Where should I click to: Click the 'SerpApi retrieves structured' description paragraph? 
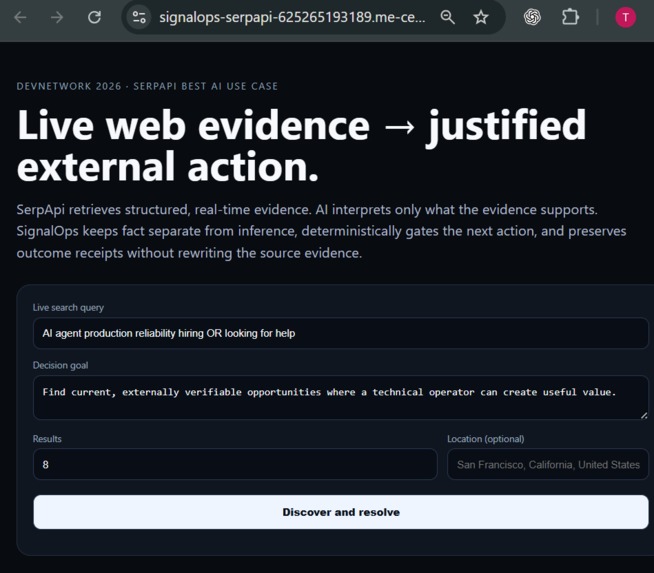[321, 231]
